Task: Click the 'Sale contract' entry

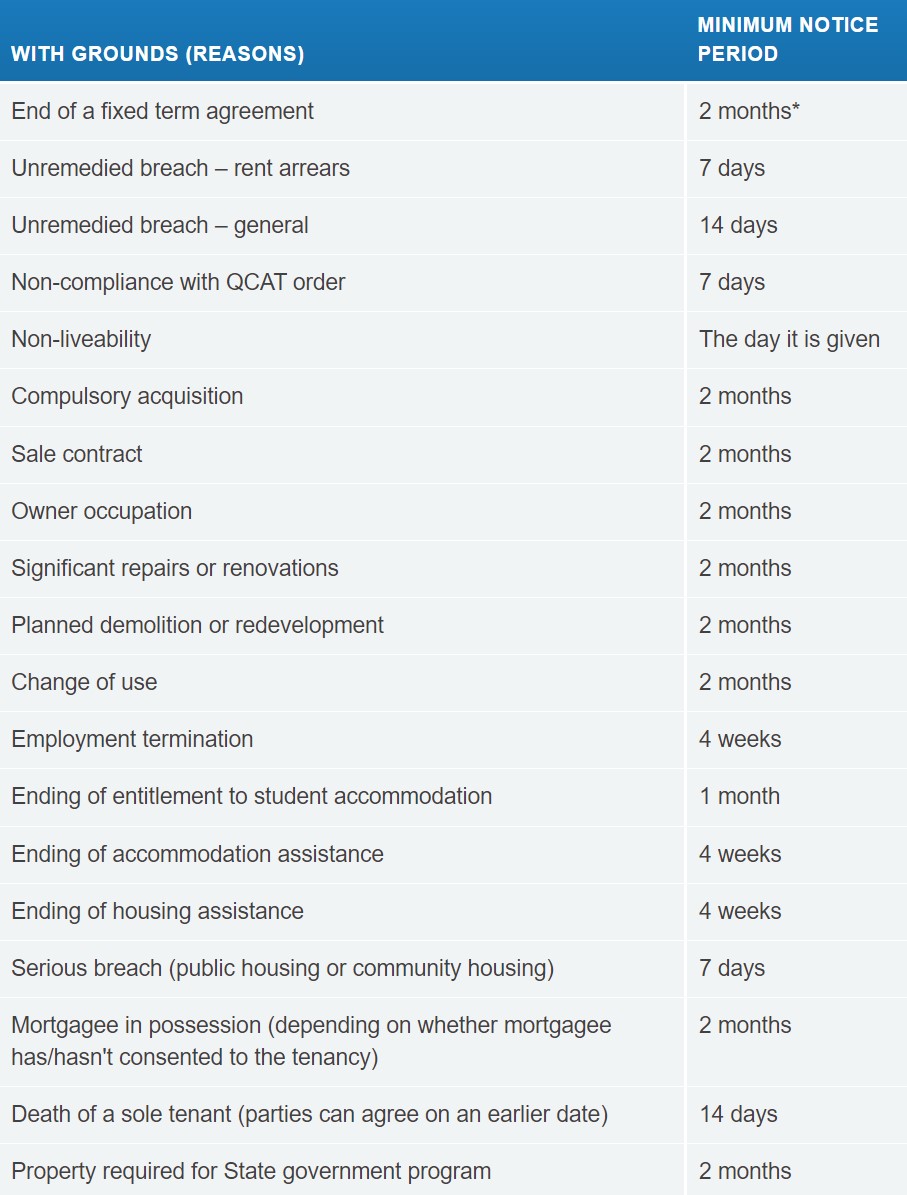Action: coord(77,454)
